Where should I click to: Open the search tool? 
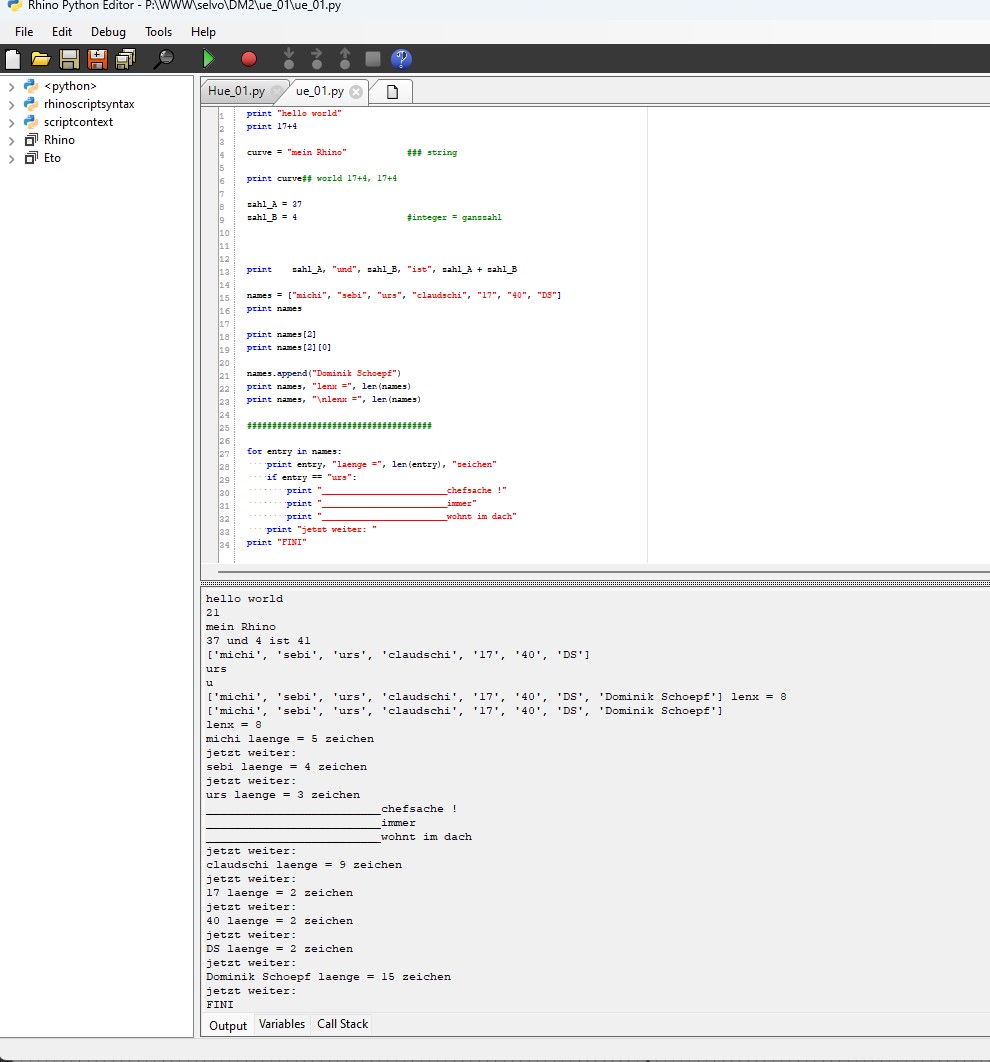point(162,59)
